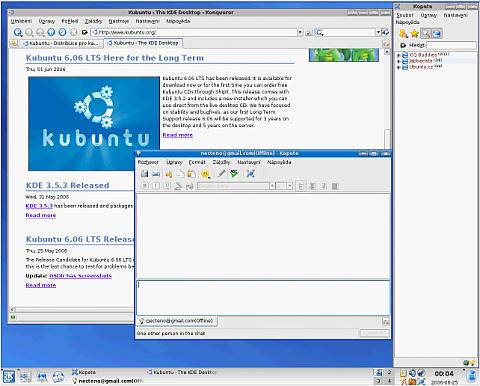
Task: Click the Hledat search field in Kopete
Action: (x=451, y=45)
